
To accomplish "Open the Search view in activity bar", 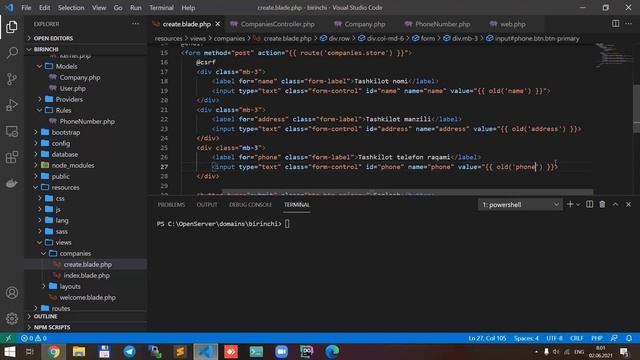I will tap(12, 53).
